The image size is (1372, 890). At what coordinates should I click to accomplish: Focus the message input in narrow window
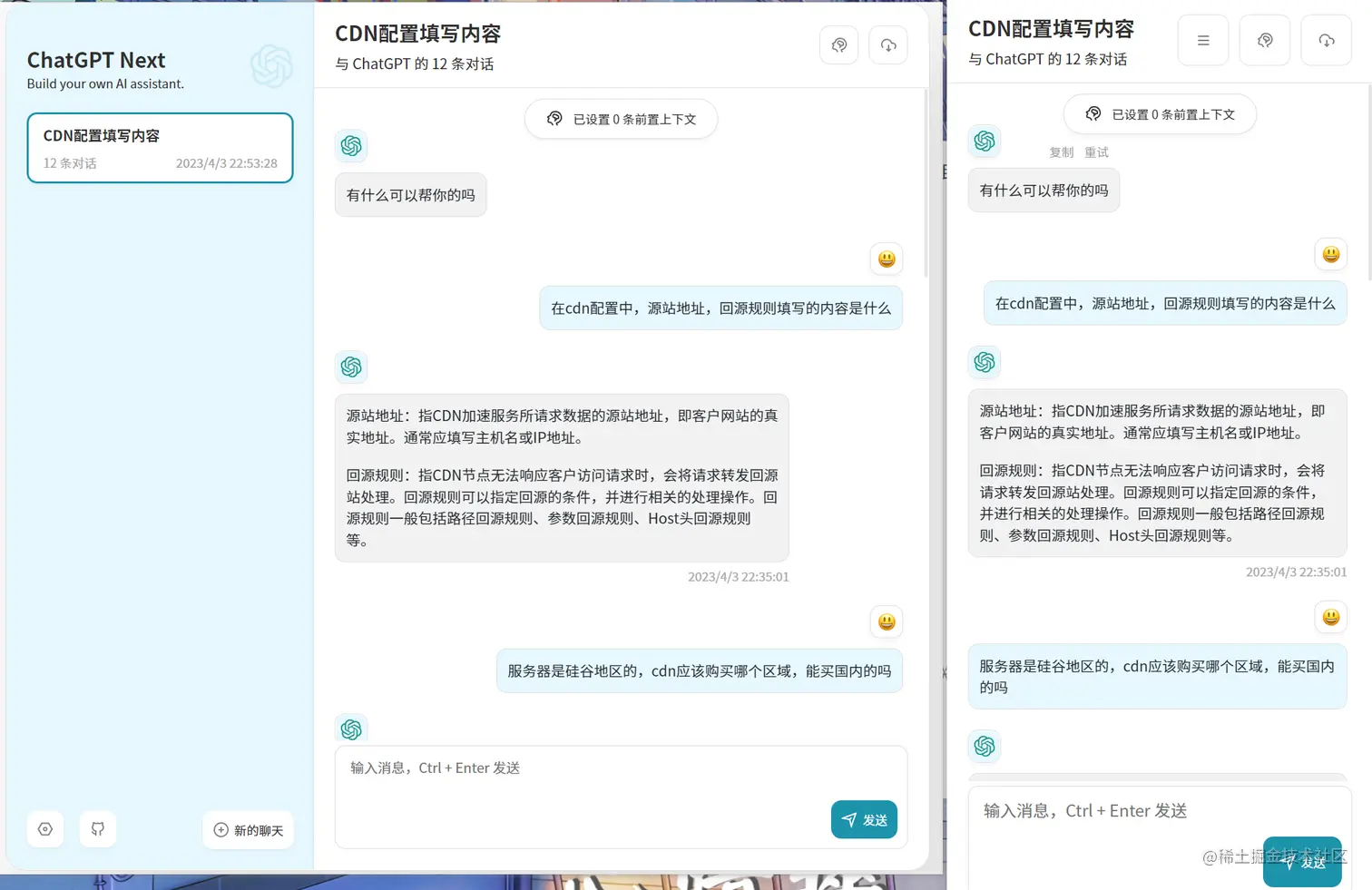1160,838
